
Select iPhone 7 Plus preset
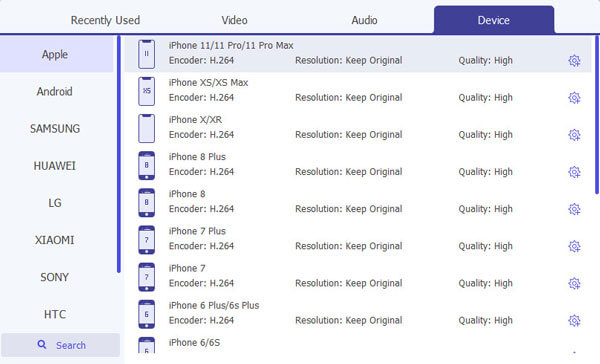pos(197,231)
